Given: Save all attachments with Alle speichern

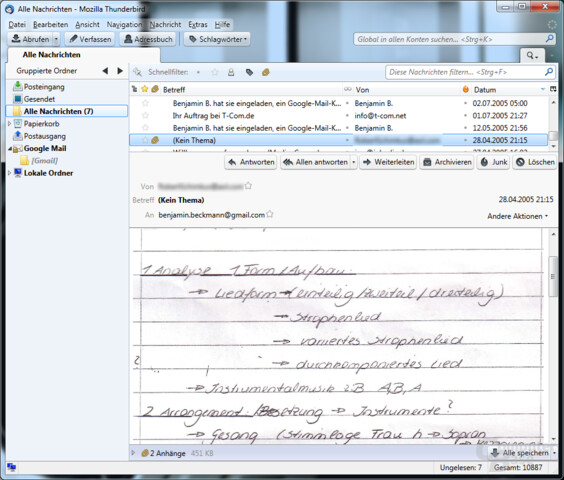Looking at the screenshot, I should coord(519,453).
